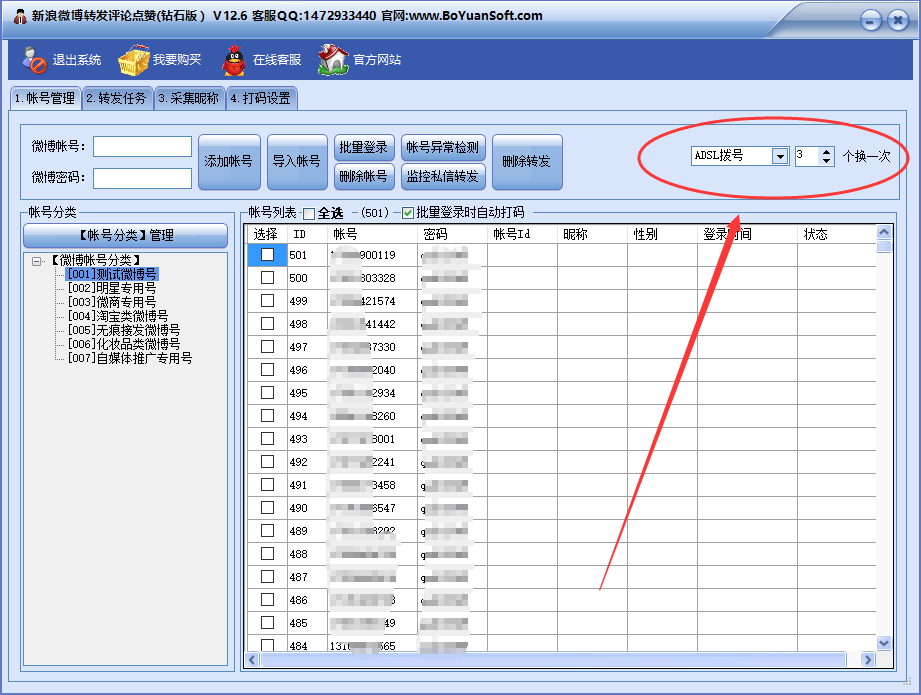Check the box for account ID 500
921x695 pixels.
[x=267, y=277]
